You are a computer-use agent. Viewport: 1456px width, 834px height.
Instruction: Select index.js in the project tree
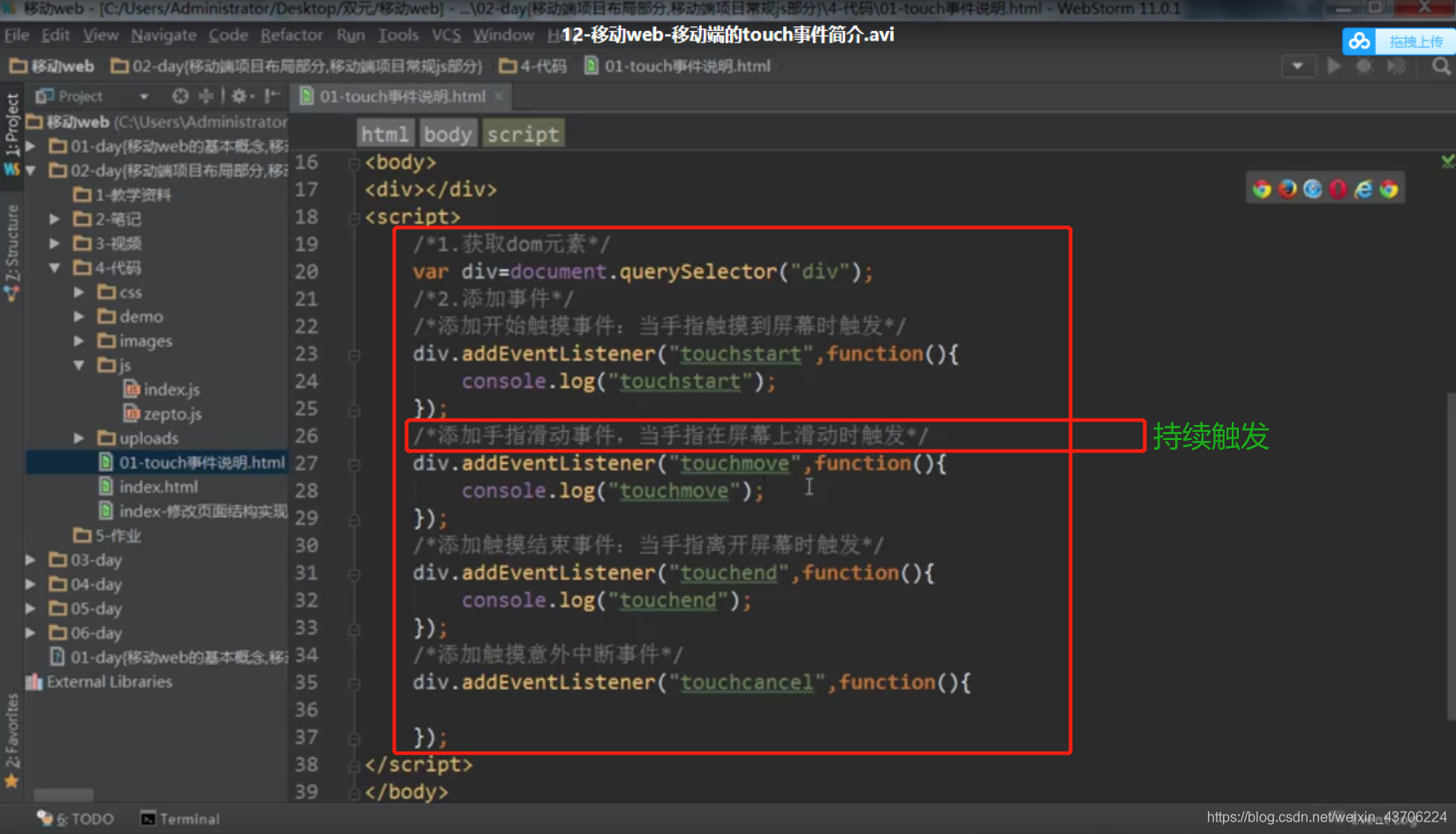[x=171, y=390]
